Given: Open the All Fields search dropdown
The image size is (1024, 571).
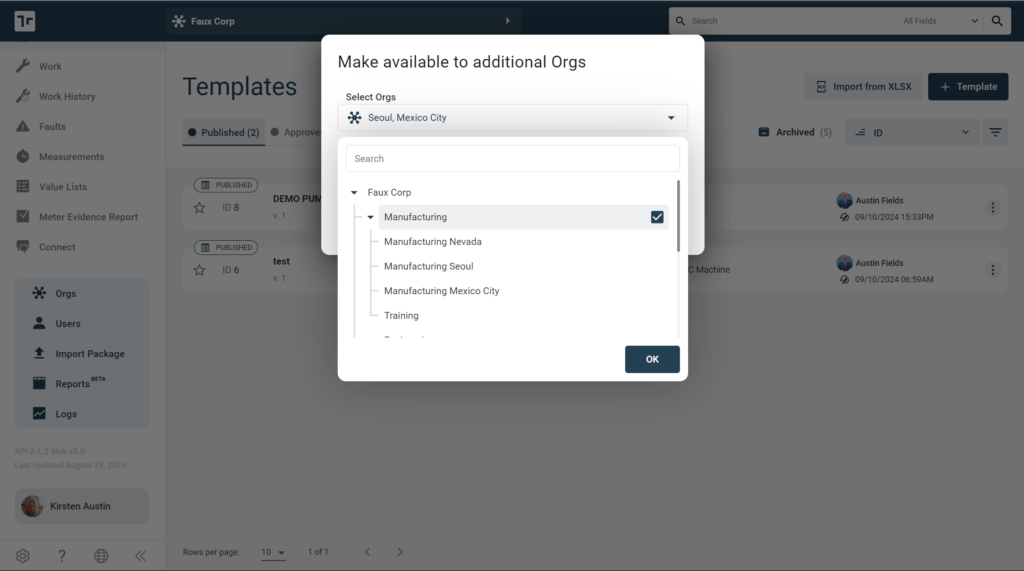Looking at the screenshot, I should [940, 21].
